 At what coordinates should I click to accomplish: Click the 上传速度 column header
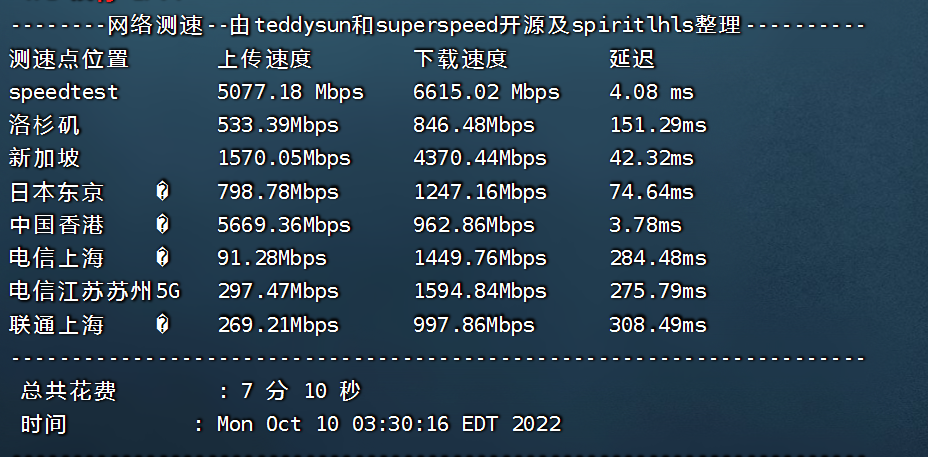265,59
